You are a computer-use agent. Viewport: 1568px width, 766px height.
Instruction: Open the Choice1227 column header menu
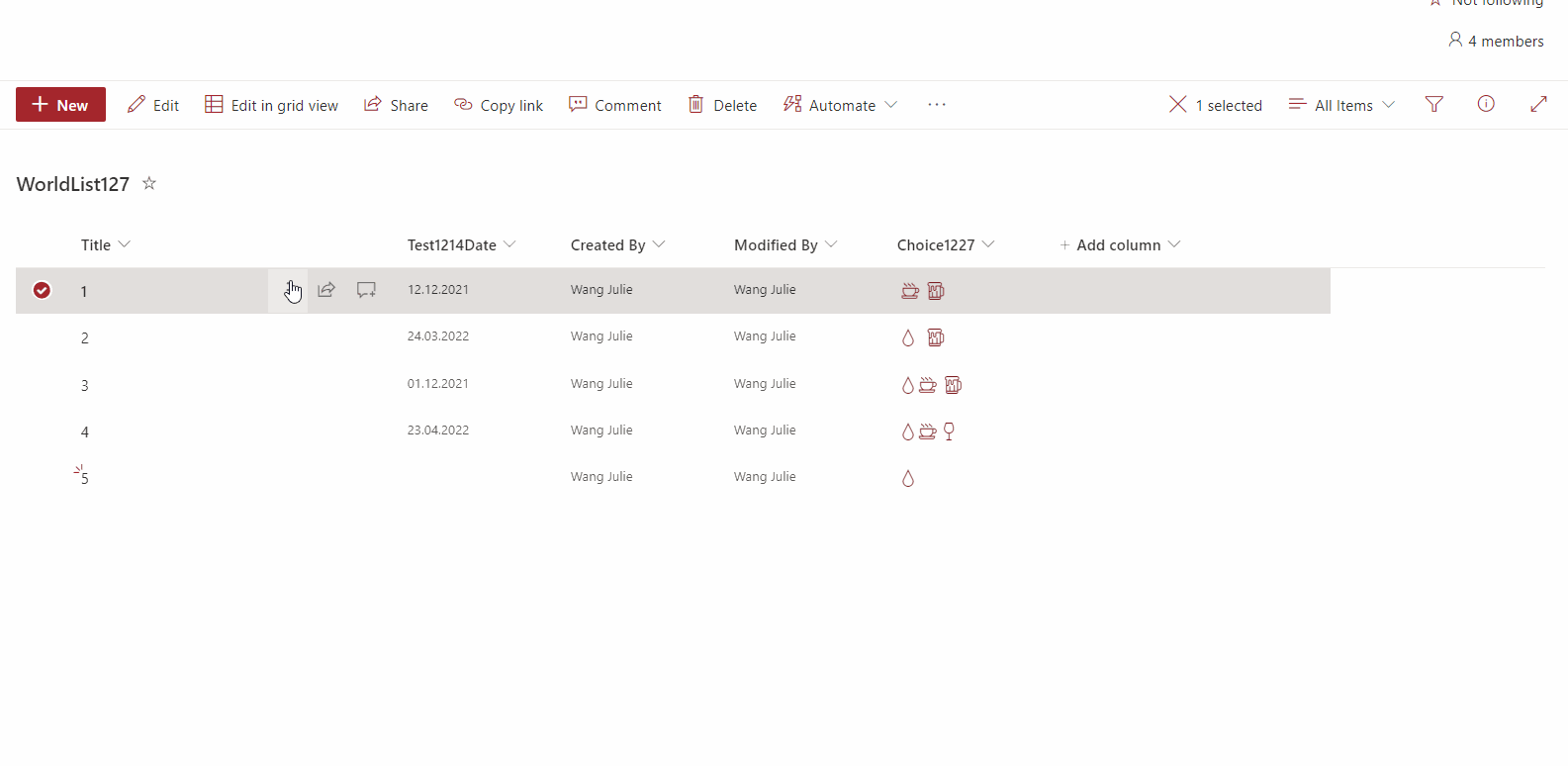coord(946,244)
